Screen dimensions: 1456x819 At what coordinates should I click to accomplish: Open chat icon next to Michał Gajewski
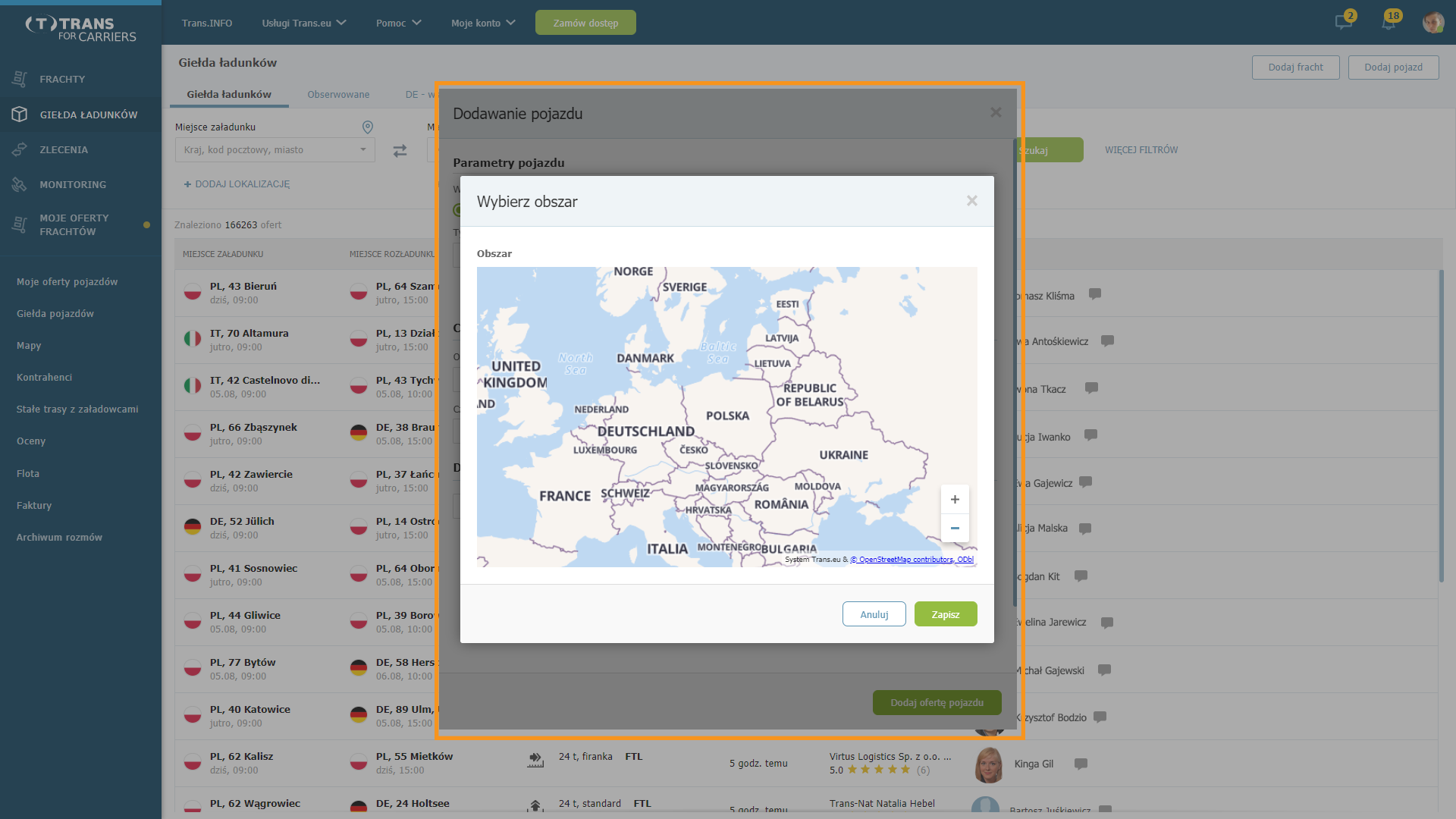click(x=1104, y=670)
